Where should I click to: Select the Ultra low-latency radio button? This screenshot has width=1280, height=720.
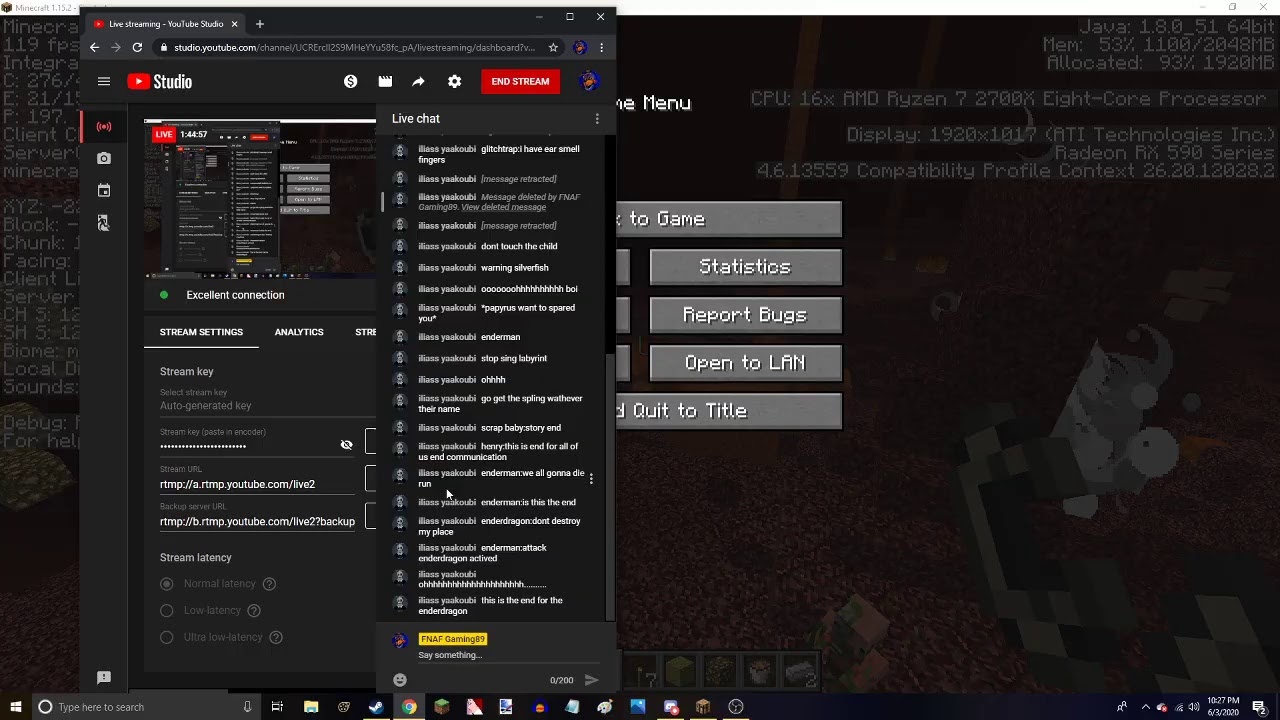click(167, 638)
